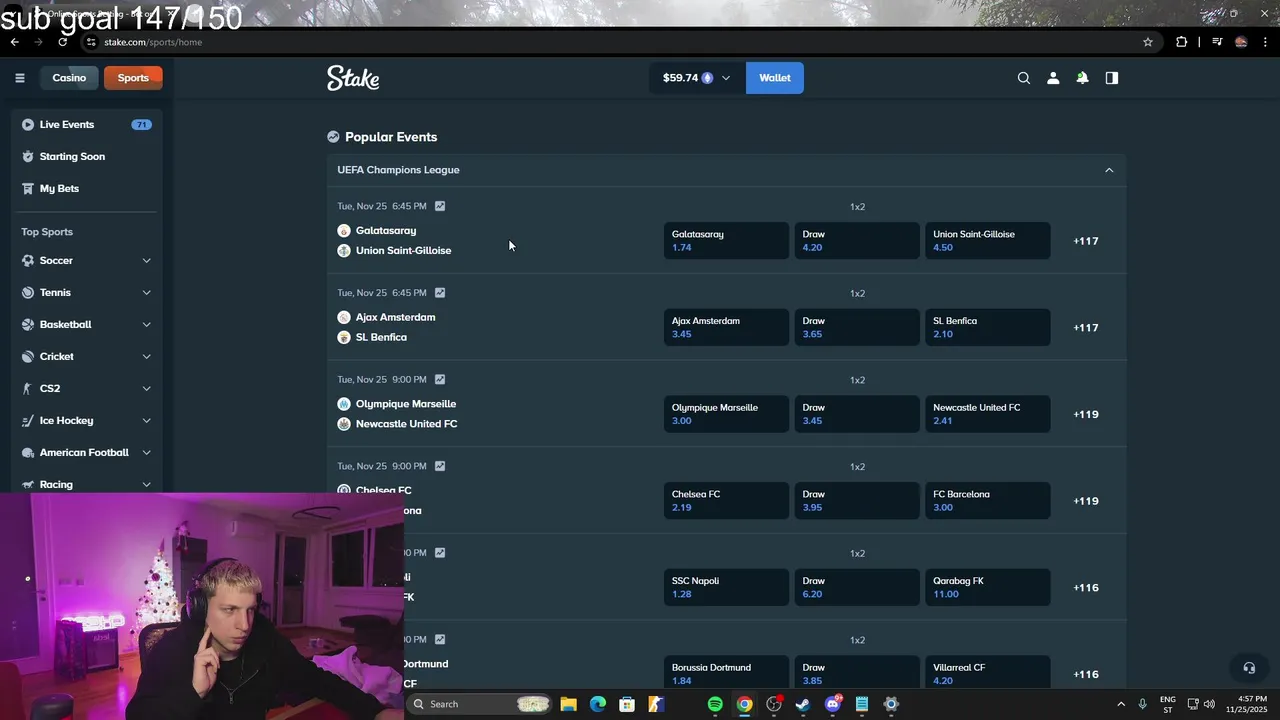Open the user profile icon
The width and height of the screenshot is (1280, 720).
point(1053,78)
